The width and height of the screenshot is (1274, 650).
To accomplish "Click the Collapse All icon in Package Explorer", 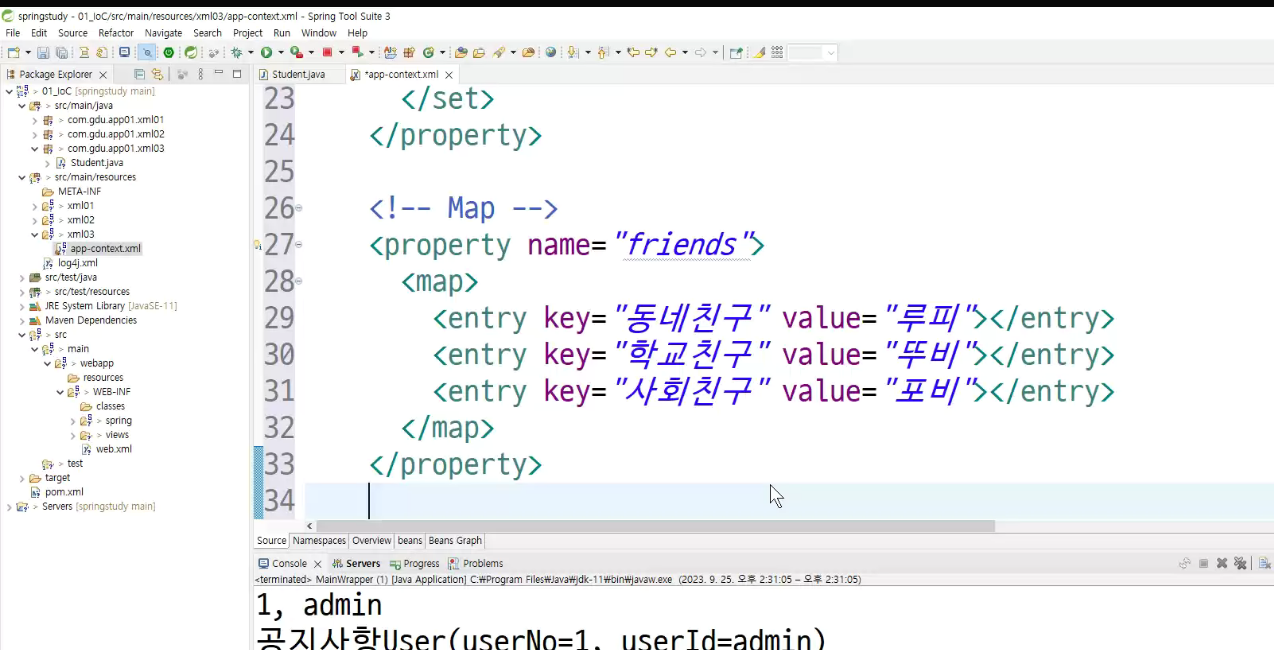I will click(x=139, y=74).
